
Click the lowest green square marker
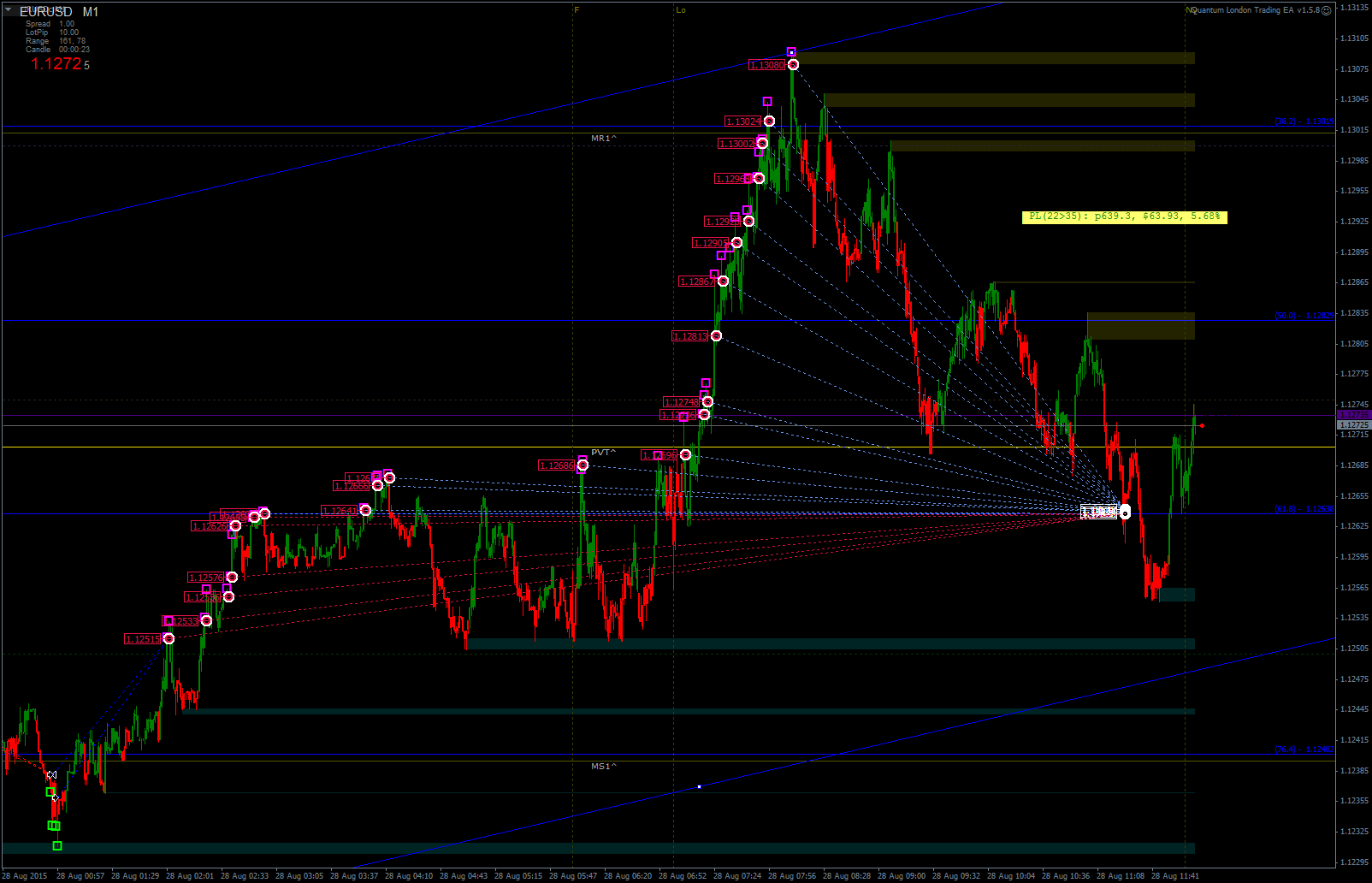click(x=57, y=846)
